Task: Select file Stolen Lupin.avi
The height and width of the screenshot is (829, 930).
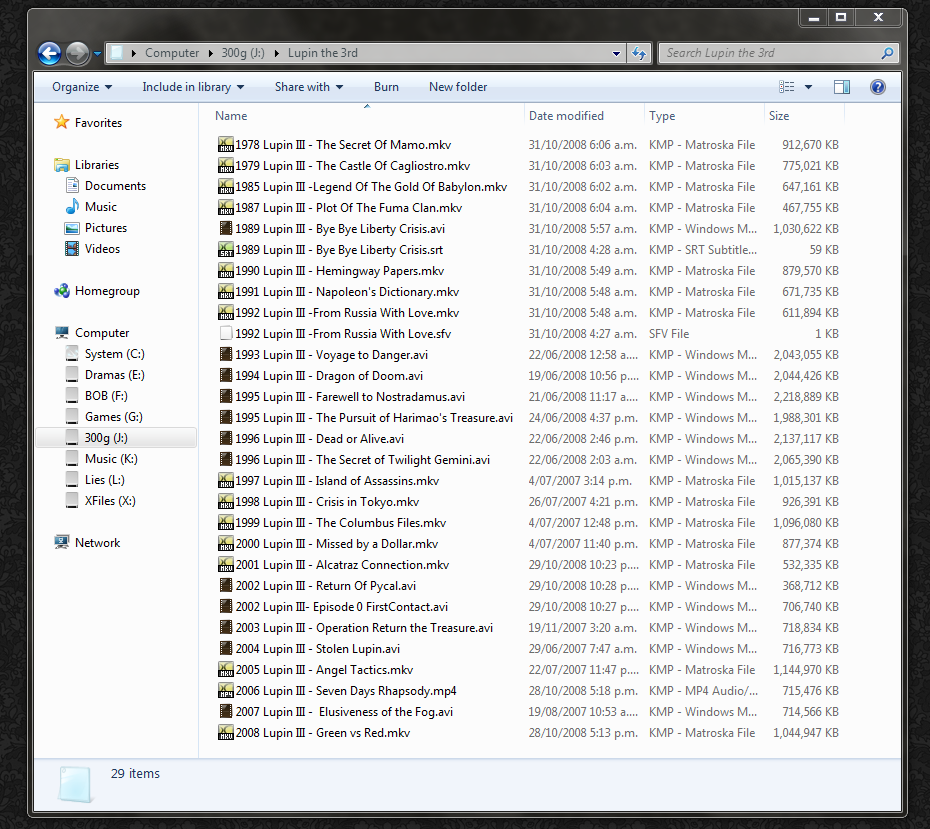Action: tap(317, 649)
